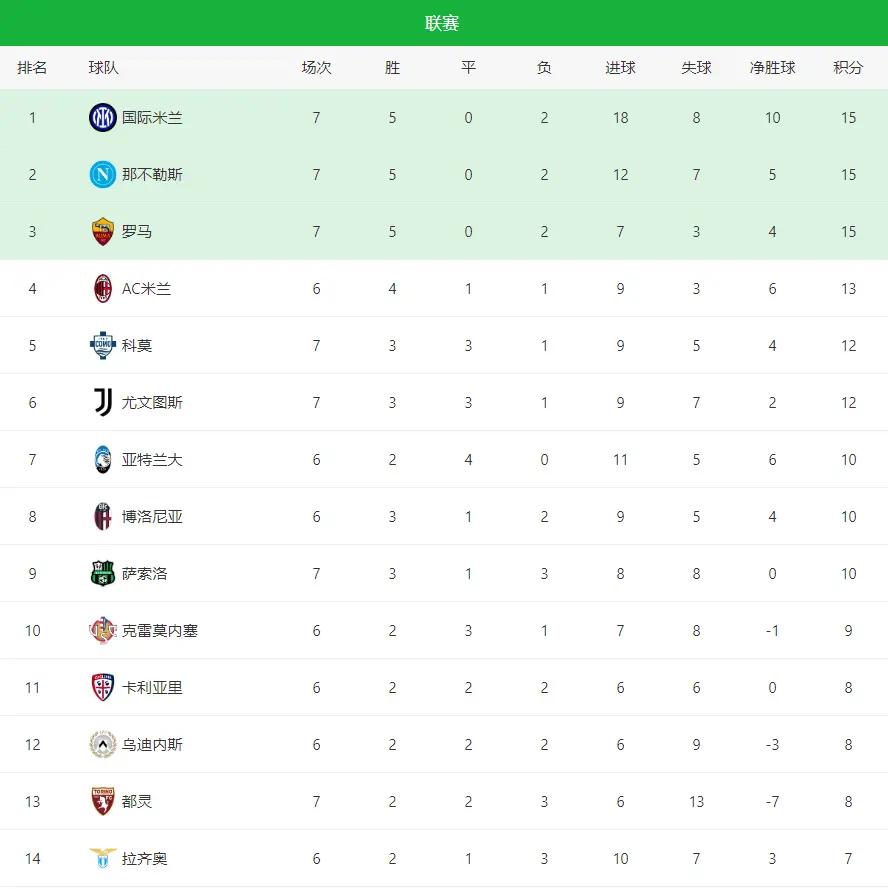The width and height of the screenshot is (888, 889).
Task: Click the Torino club crest icon
Action: (103, 802)
